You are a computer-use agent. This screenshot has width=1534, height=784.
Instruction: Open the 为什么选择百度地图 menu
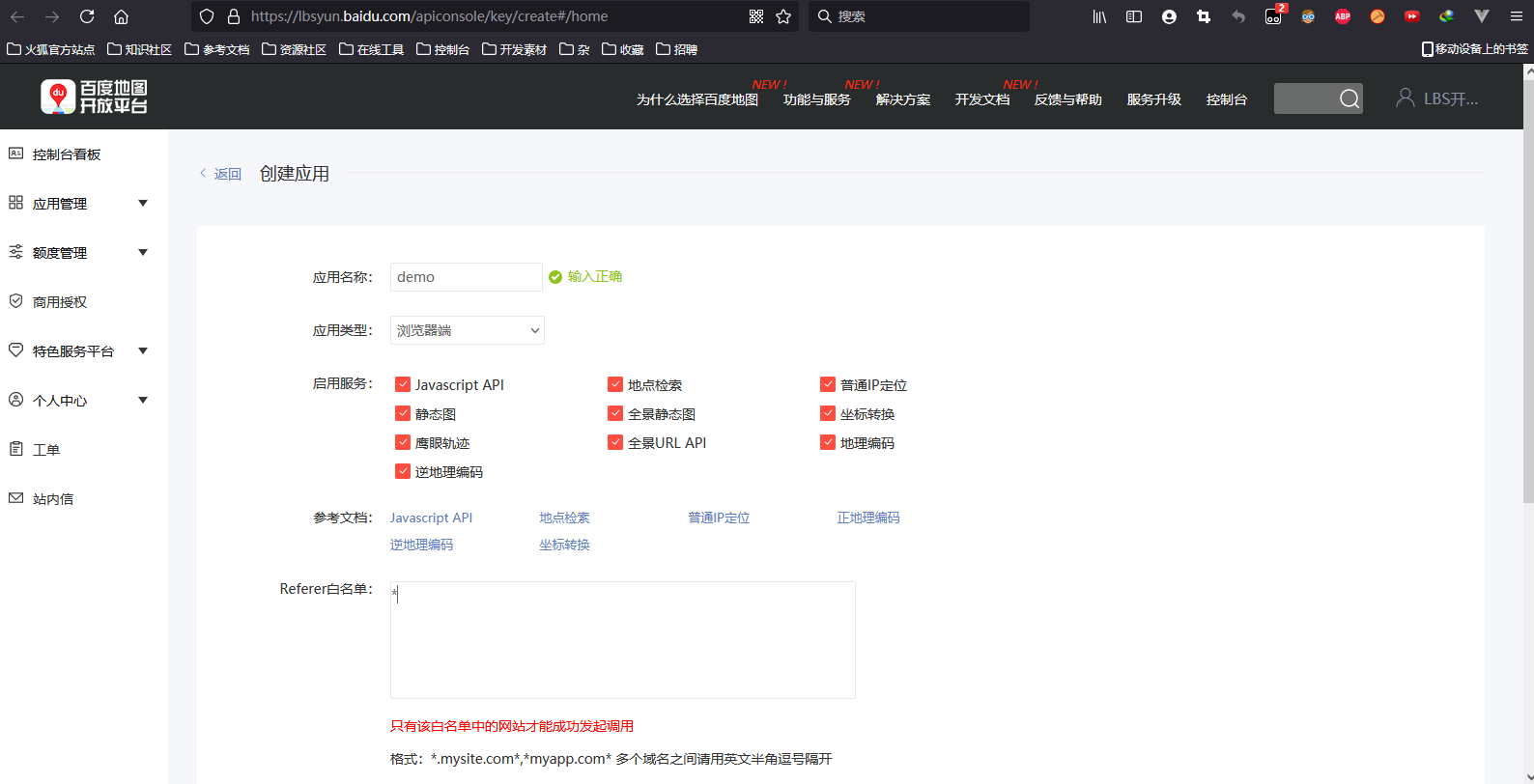[x=697, y=99]
